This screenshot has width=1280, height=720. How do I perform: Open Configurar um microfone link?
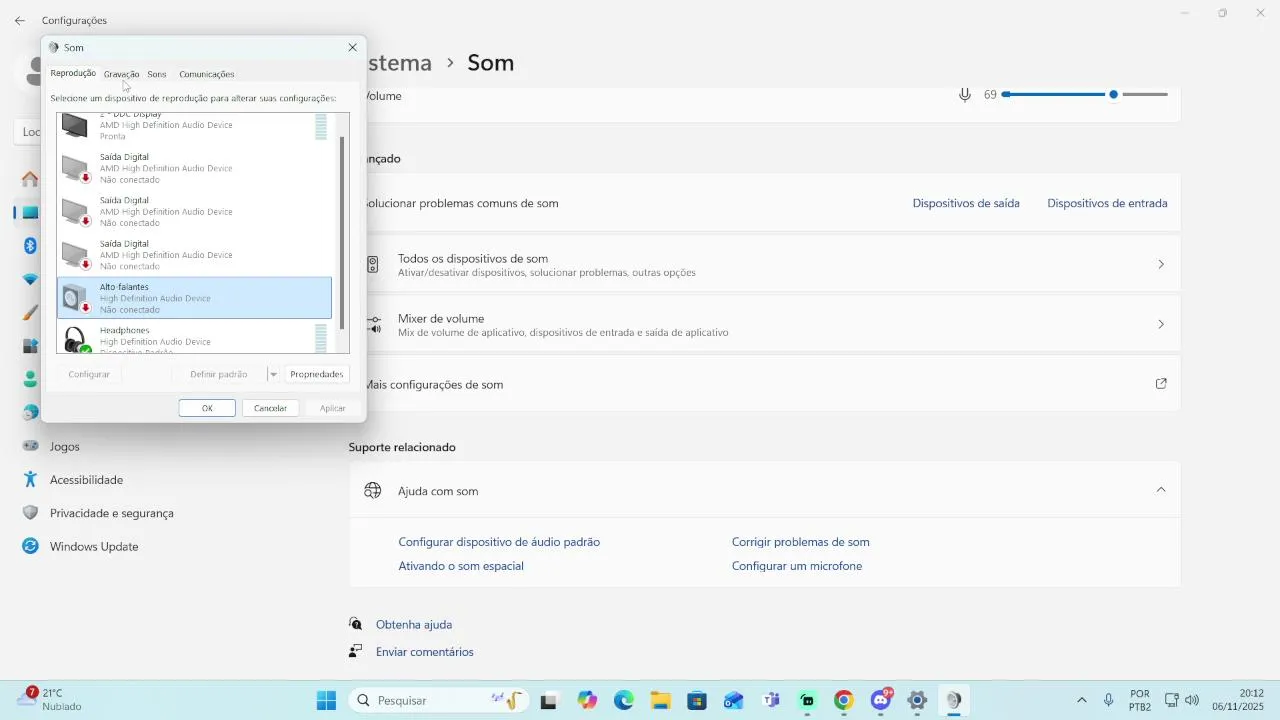797,566
